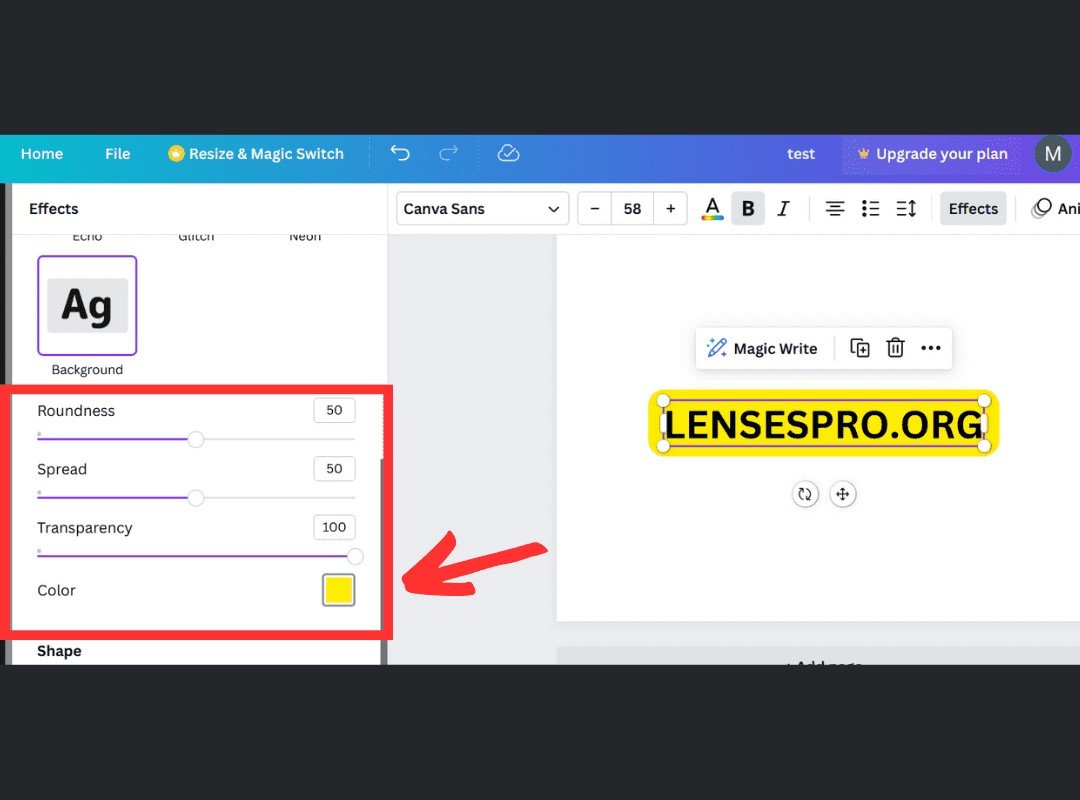The image size is (1080, 800).
Task: Check the cloud save status icon
Action: pyautogui.click(x=508, y=153)
